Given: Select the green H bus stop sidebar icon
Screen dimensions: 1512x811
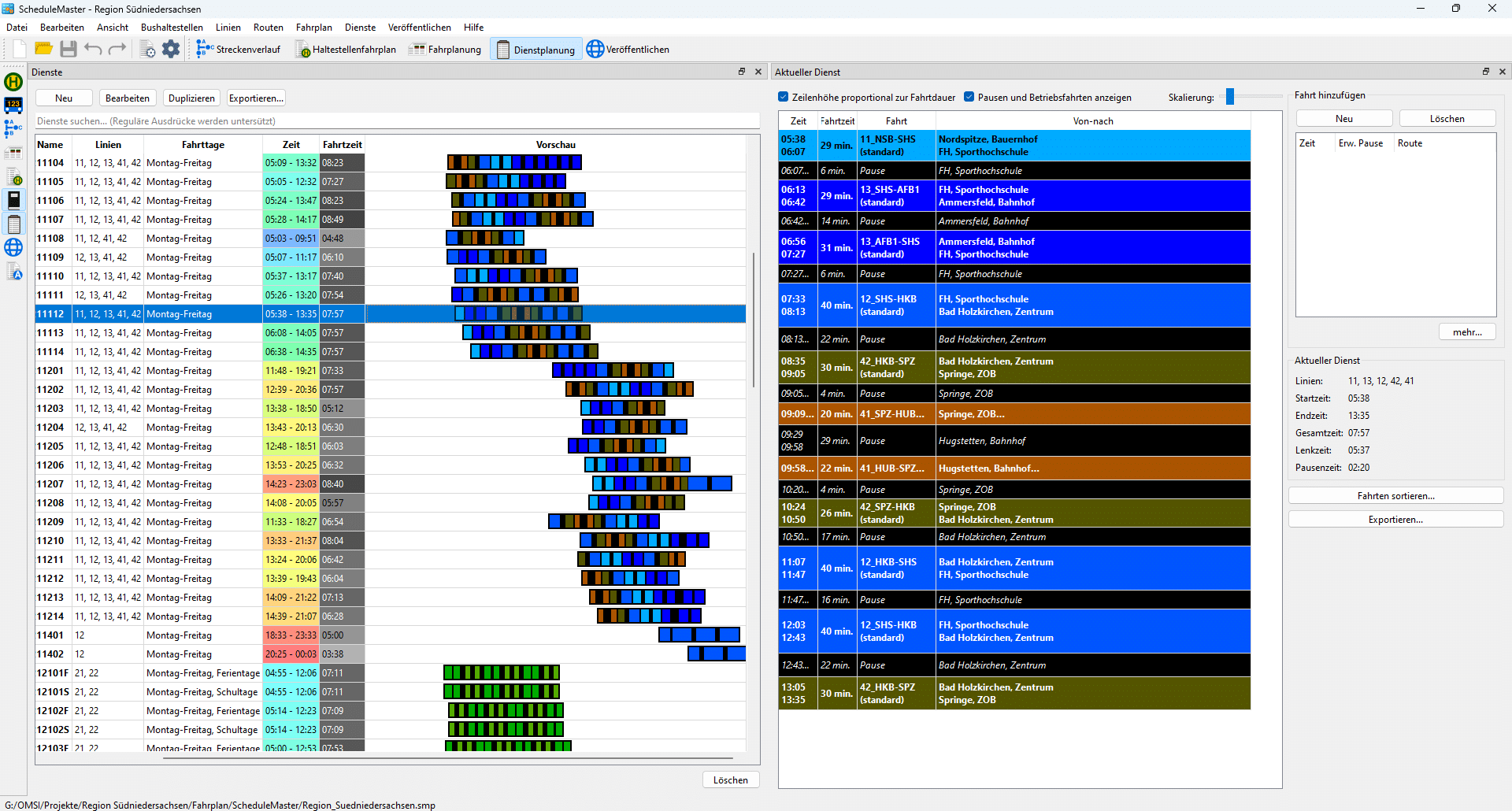Looking at the screenshot, I should click(13, 81).
